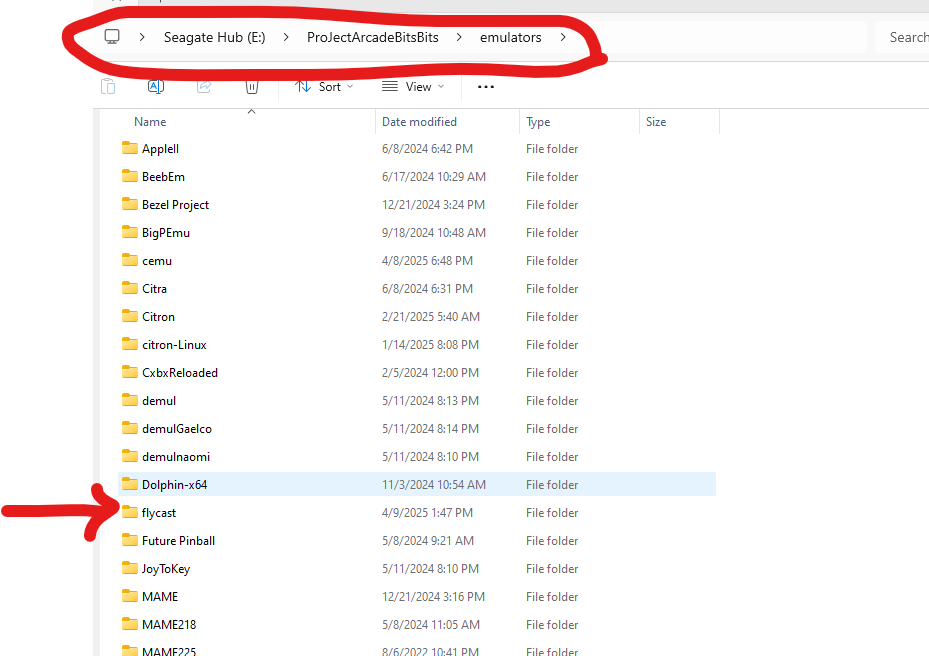929x656 pixels.
Task: Click the Delete trash icon
Action: click(252, 87)
